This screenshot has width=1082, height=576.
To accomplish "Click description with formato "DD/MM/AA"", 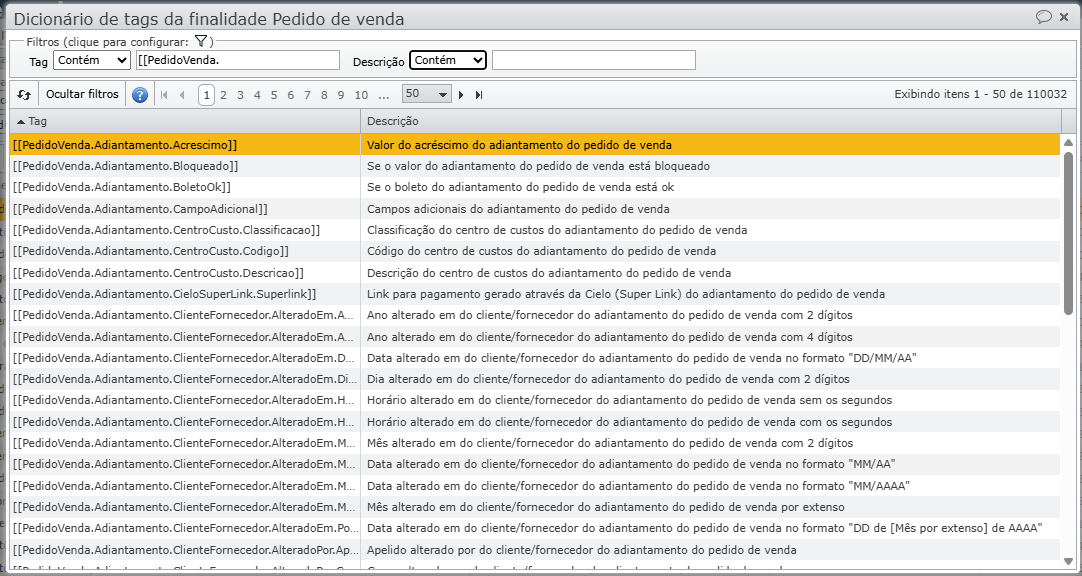I will point(642,358).
